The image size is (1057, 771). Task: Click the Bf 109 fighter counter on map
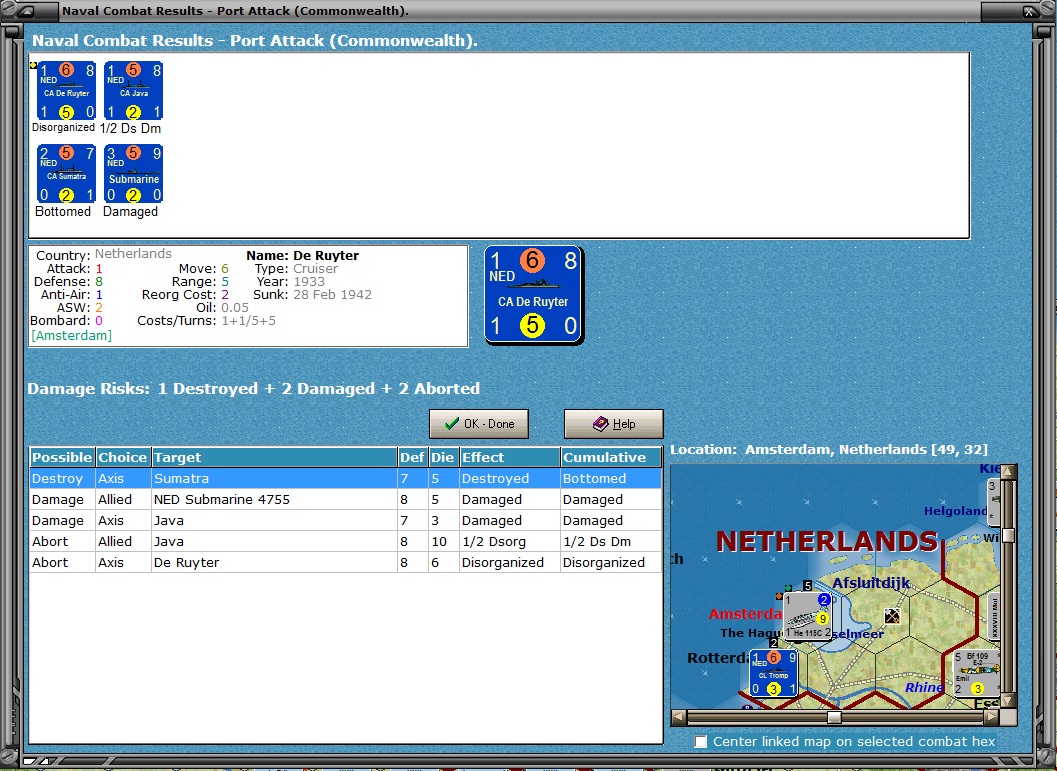pyautogui.click(x=975, y=673)
